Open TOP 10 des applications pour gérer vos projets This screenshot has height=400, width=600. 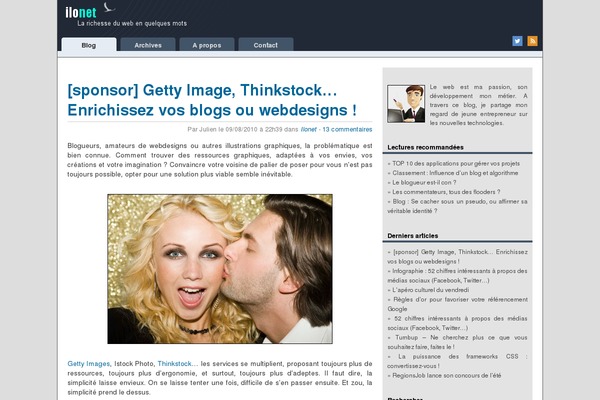click(456, 163)
